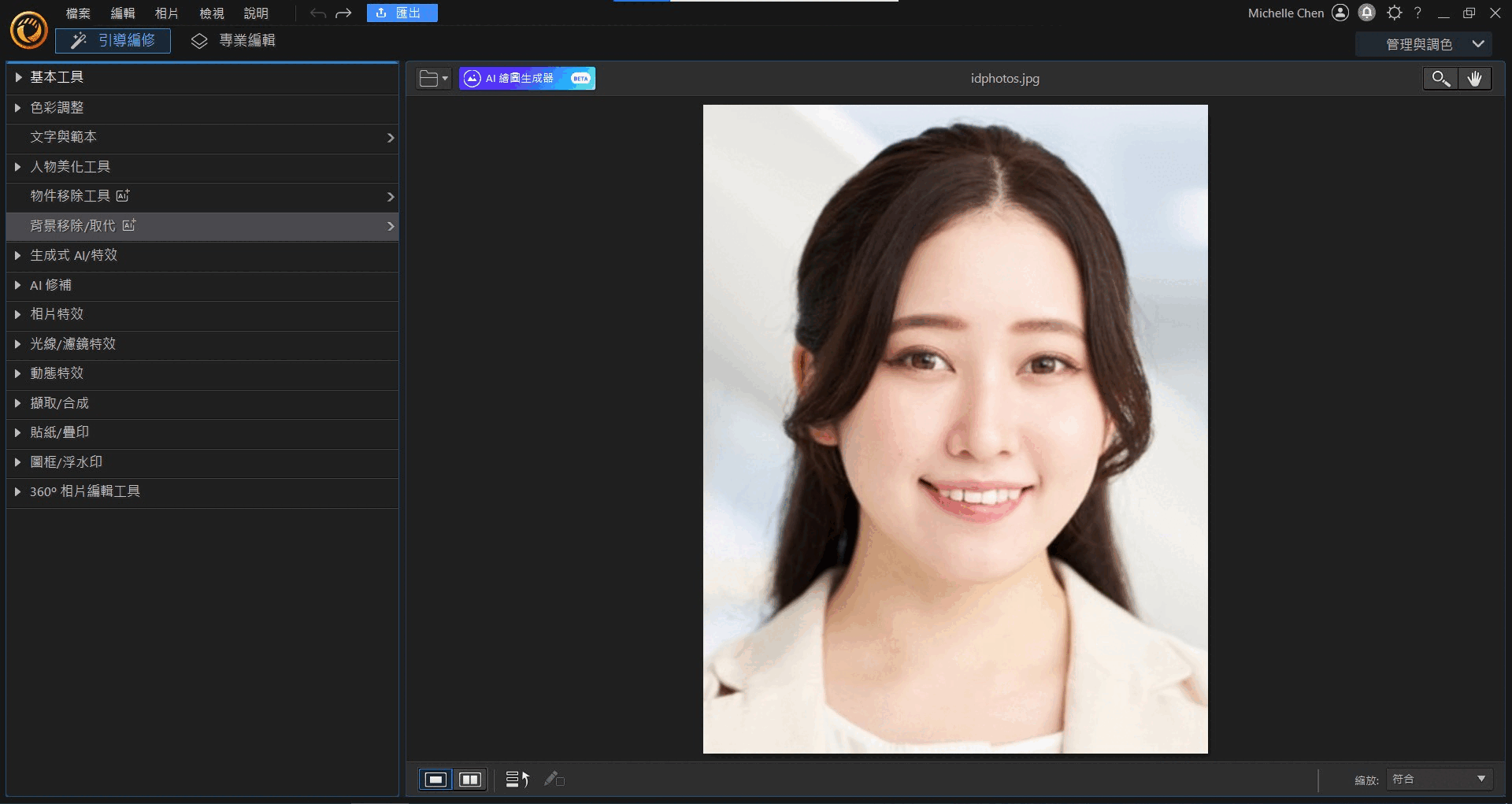Open the history list icon in bottom toolbar
The image size is (1512, 804).
click(x=517, y=779)
